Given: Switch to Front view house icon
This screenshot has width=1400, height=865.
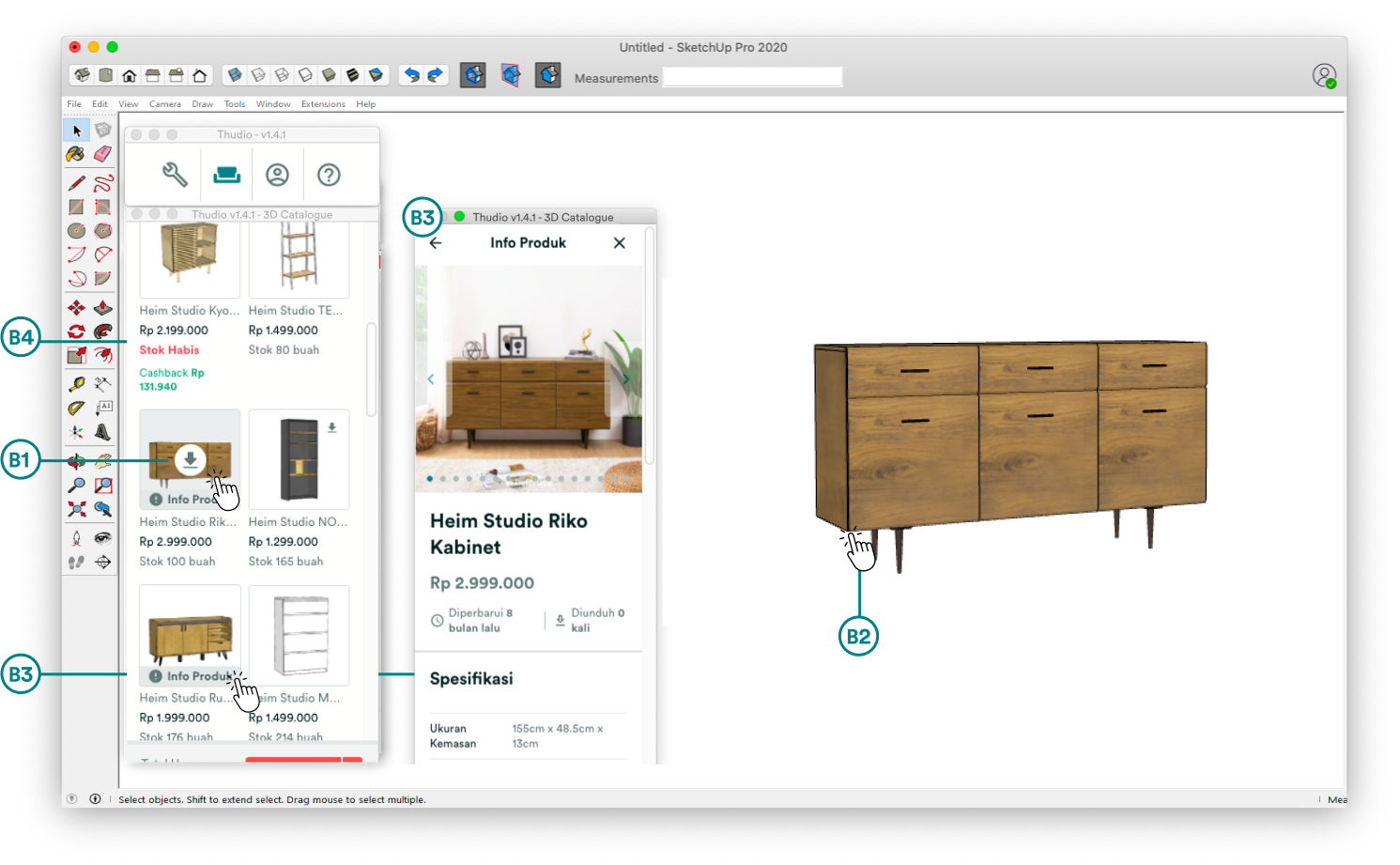Looking at the screenshot, I should click(129, 75).
